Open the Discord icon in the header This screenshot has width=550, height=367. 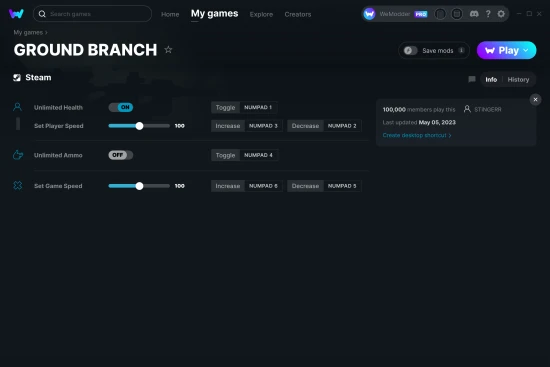point(474,14)
